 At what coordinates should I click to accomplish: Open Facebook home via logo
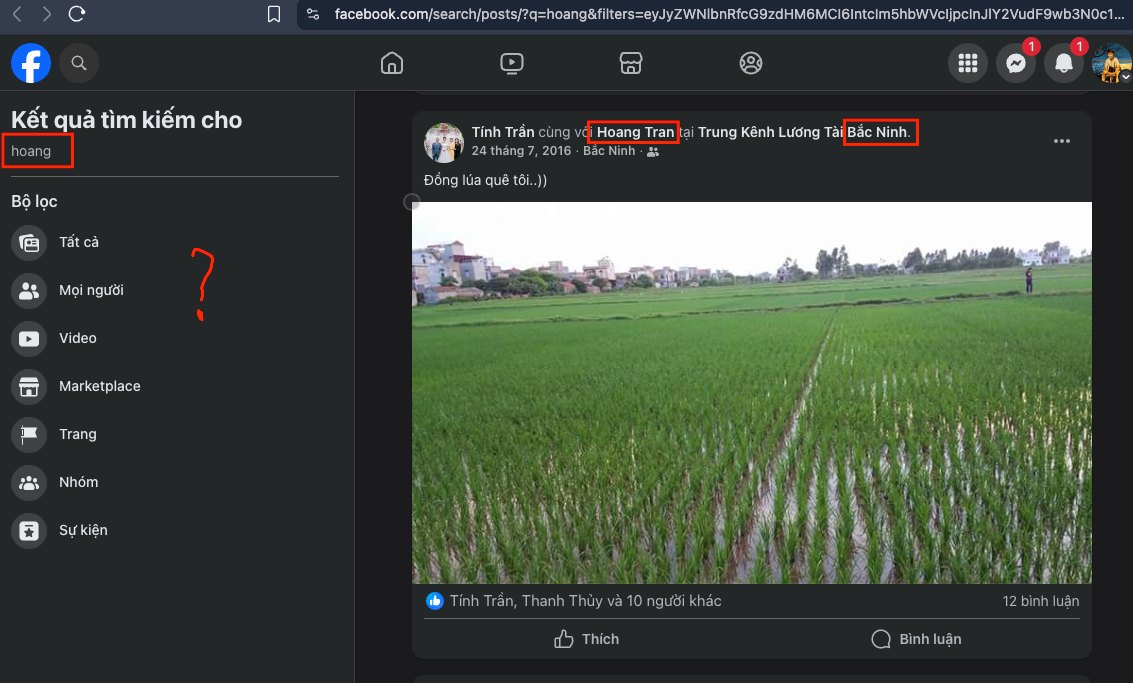click(31, 63)
